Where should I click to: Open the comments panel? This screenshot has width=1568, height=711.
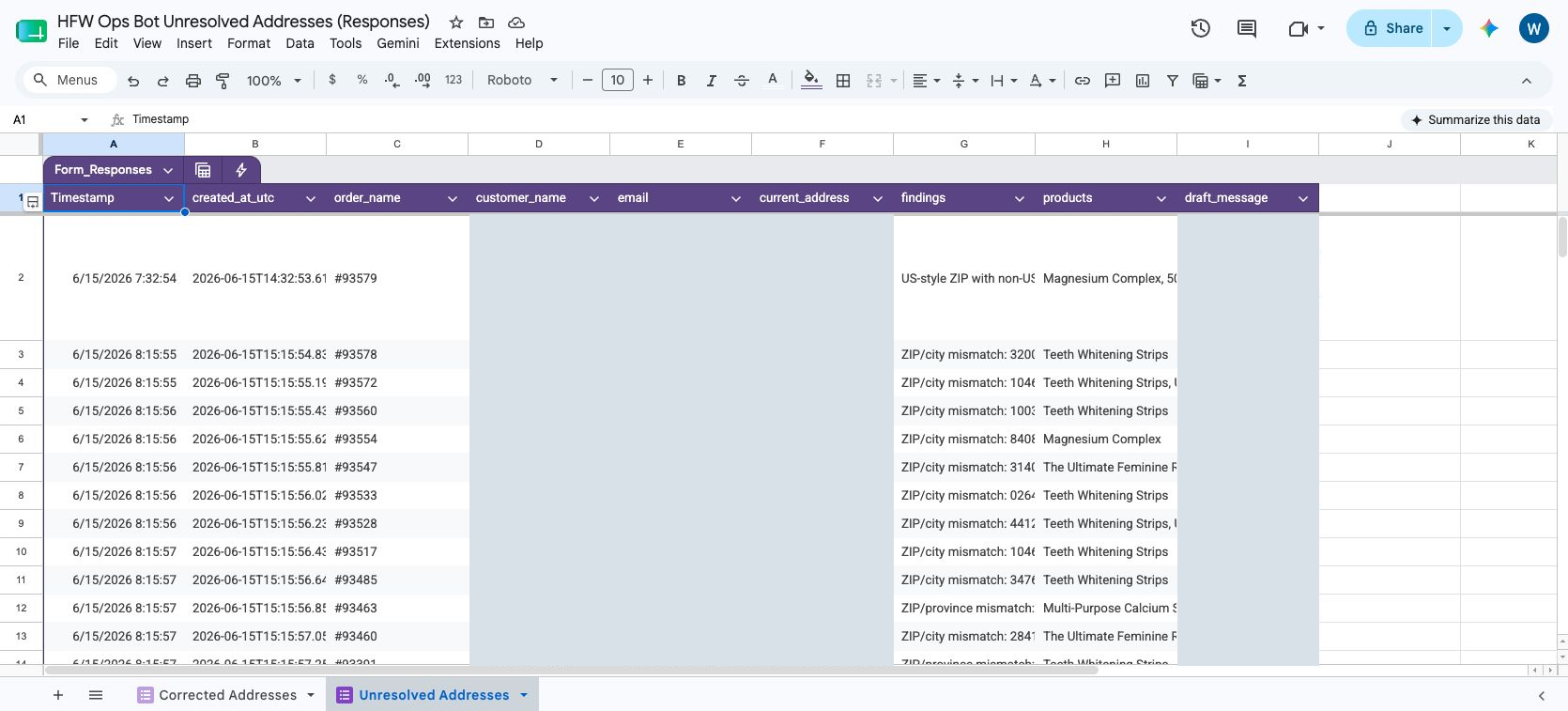pyautogui.click(x=1247, y=28)
